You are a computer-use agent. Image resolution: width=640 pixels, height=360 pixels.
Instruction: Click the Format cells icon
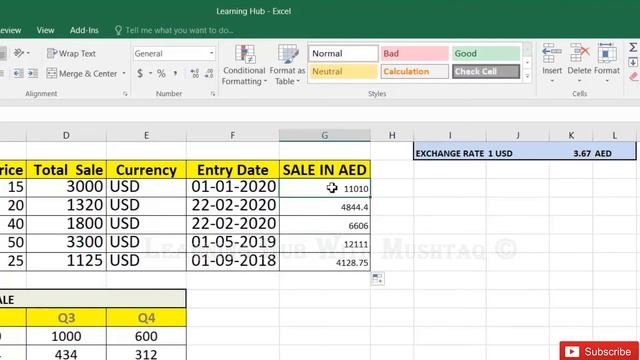pos(607,53)
